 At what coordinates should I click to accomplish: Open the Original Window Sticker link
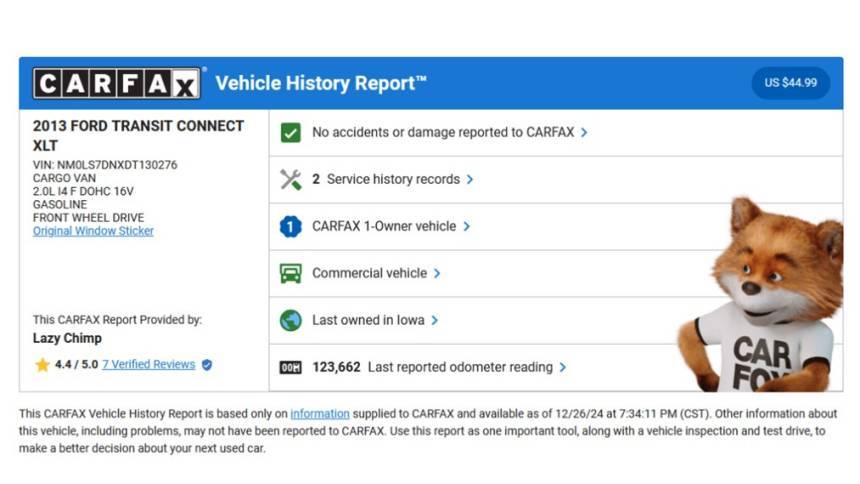(x=93, y=231)
